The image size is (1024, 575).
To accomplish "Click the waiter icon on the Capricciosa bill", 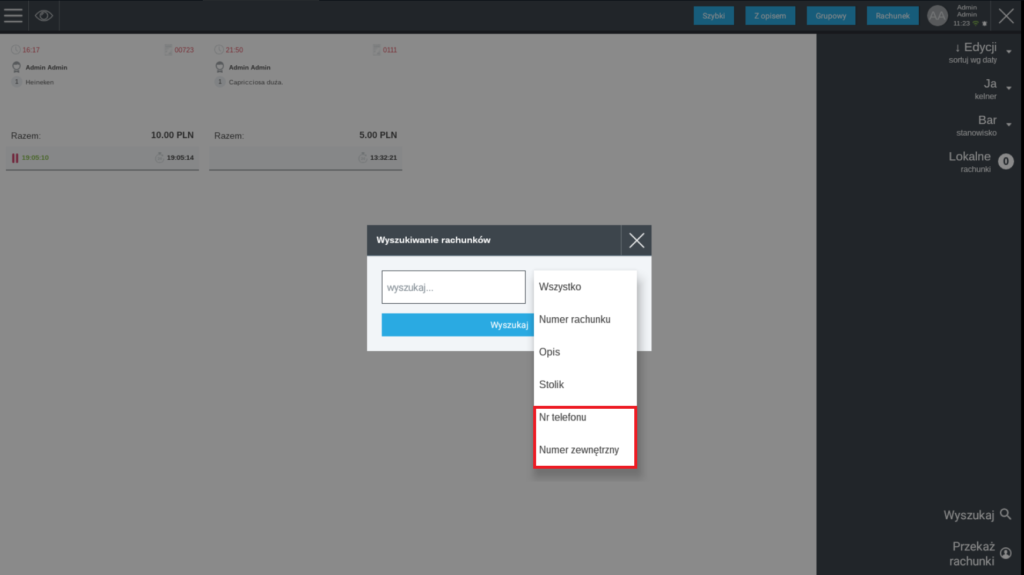I will pos(219,67).
